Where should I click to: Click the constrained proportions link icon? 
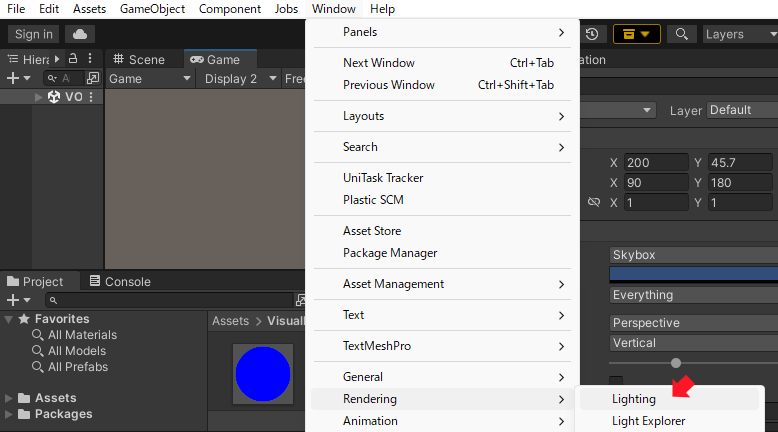[594, 202]
